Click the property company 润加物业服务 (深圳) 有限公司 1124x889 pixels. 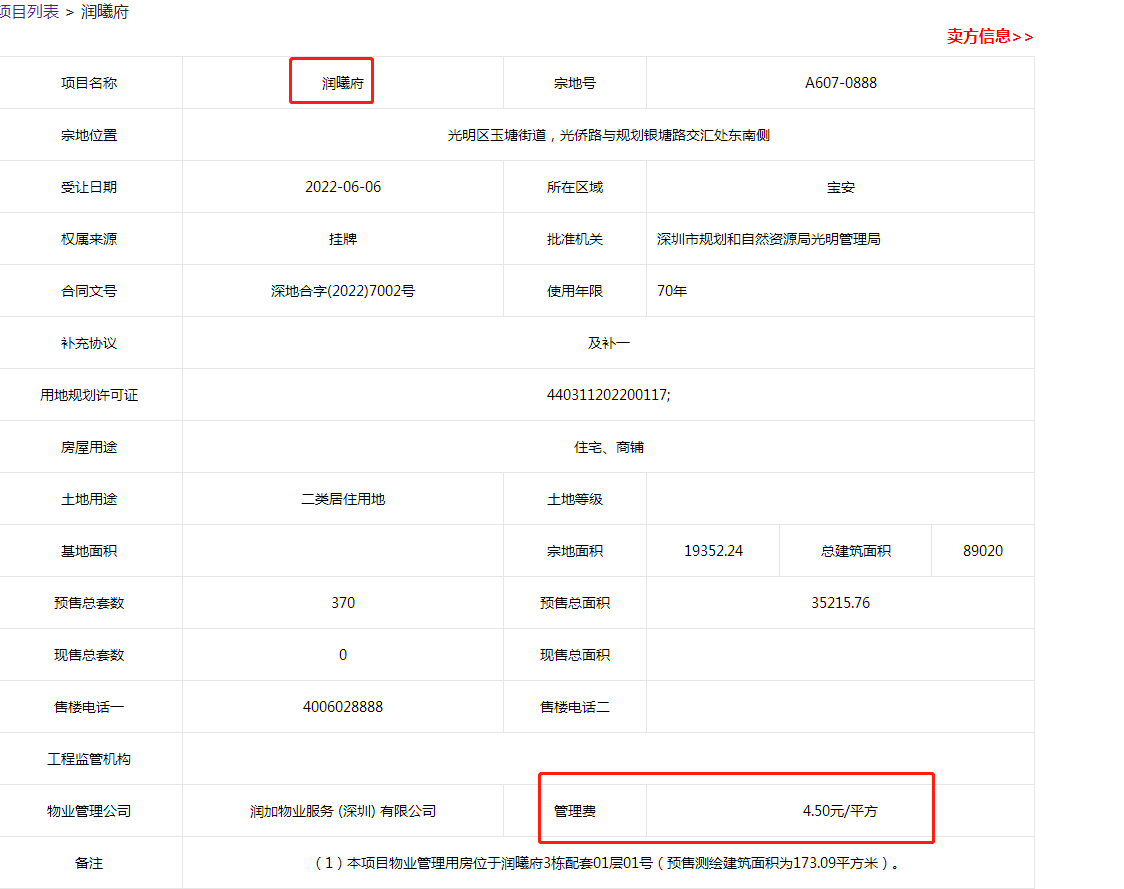(342, 811)
